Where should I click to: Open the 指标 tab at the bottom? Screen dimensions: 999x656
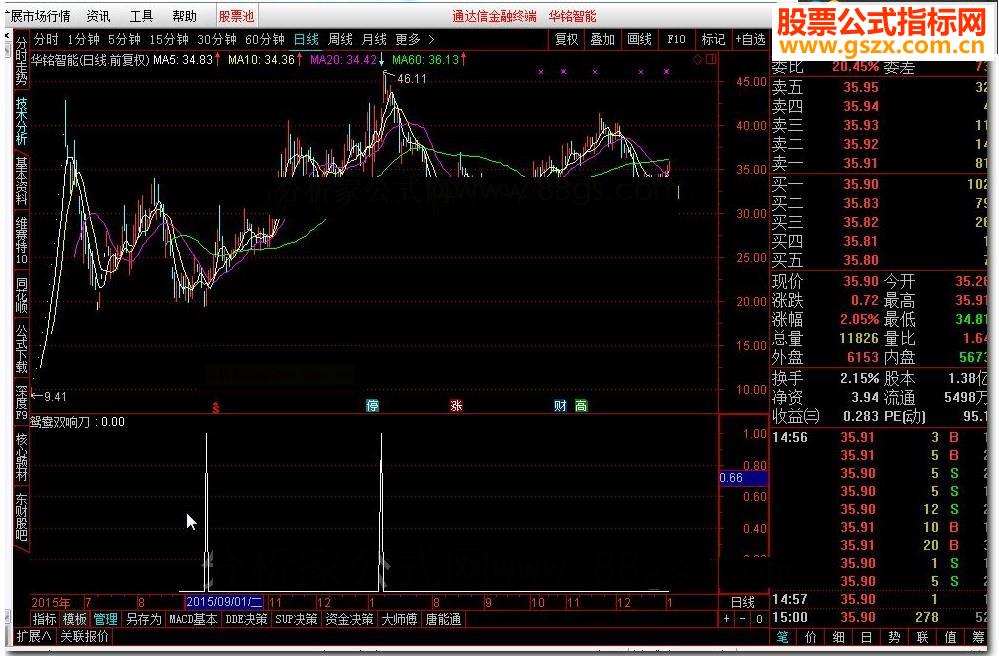click(45, 619)
